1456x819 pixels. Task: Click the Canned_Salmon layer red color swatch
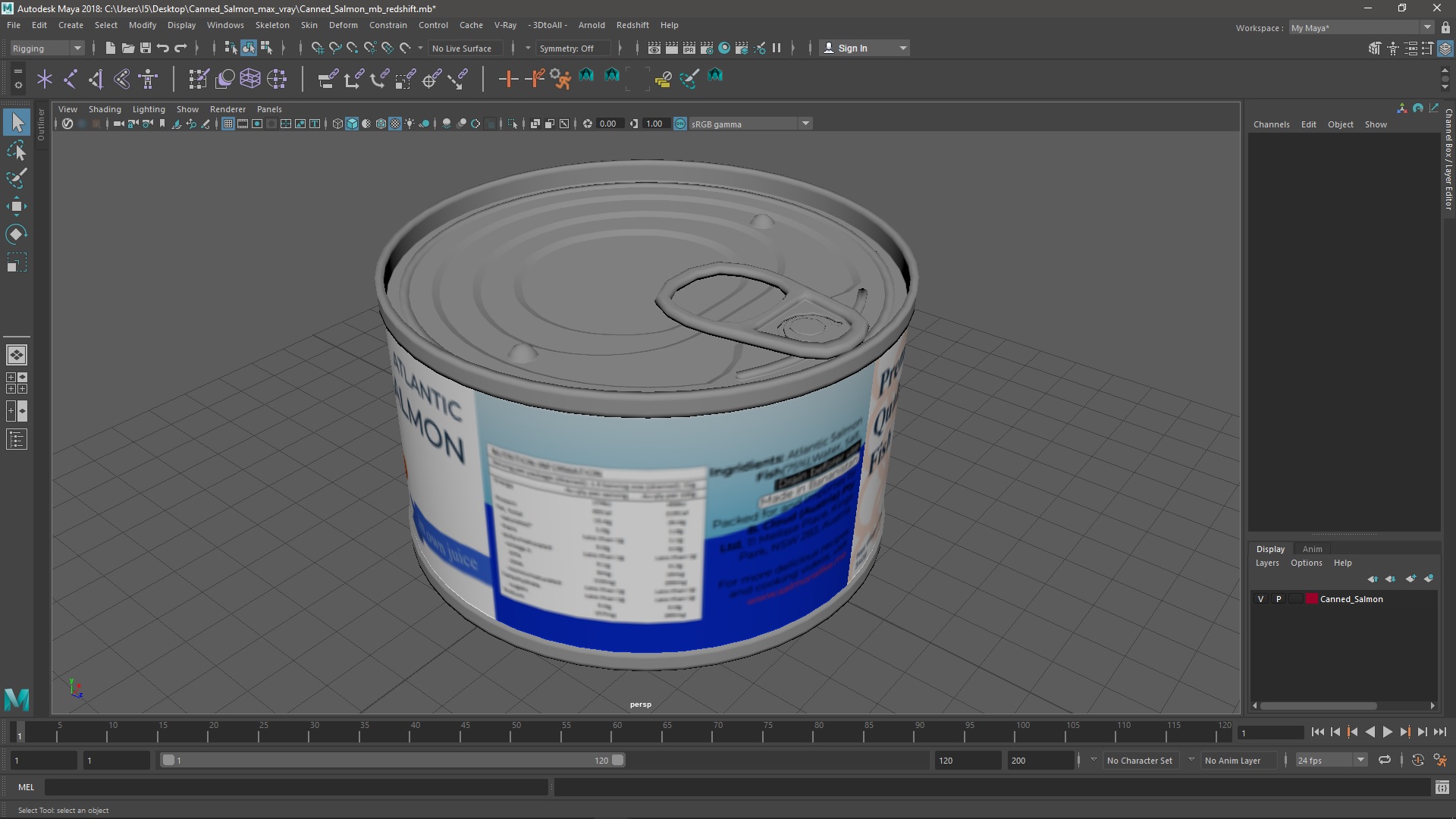coord(1311,599)
